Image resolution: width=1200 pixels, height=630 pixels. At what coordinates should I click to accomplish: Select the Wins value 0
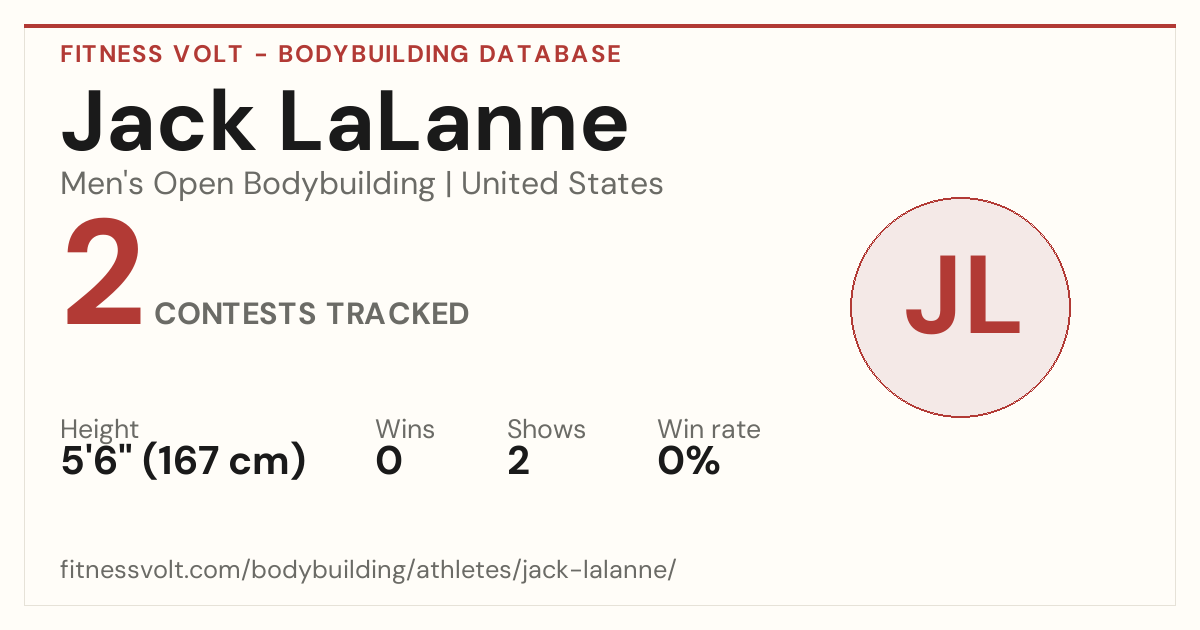[389, 462]
